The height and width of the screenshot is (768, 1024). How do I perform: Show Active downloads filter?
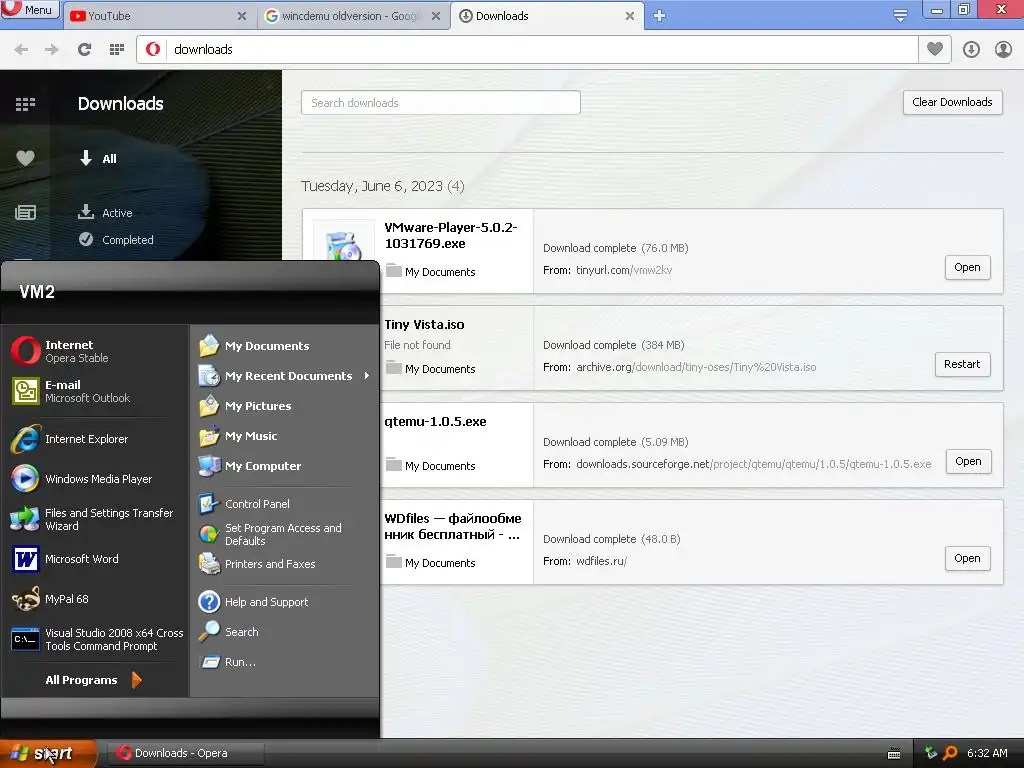105,212
